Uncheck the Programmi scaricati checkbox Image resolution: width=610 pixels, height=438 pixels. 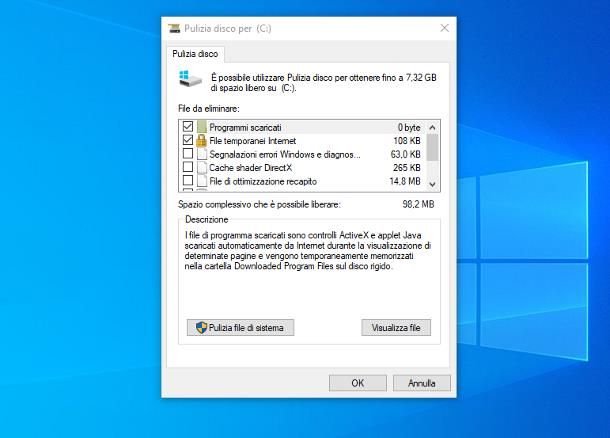[x=188, y=126]
